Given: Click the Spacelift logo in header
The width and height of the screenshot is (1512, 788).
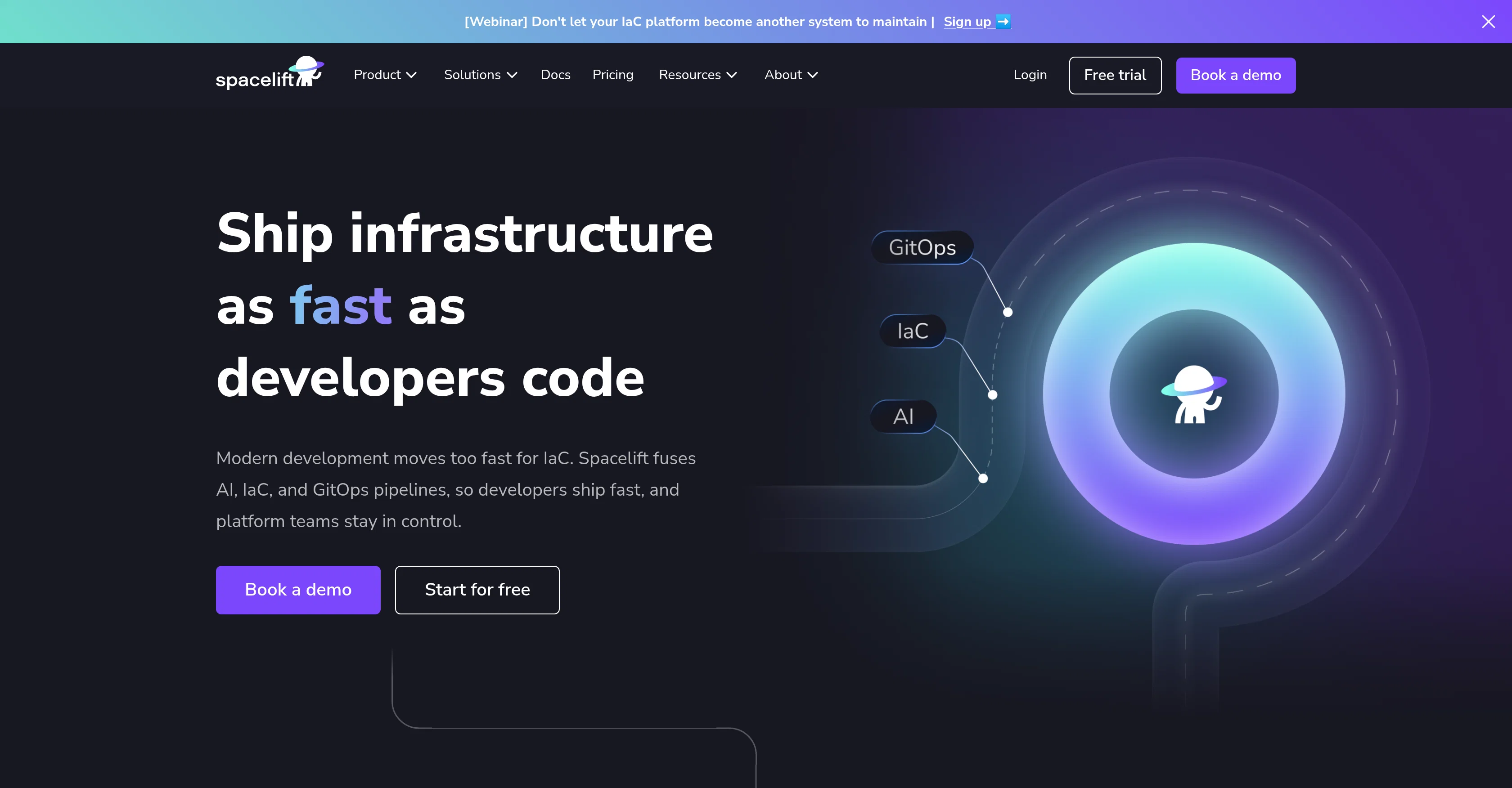Looking at the screenshot, I should click(x=270, y=73).
